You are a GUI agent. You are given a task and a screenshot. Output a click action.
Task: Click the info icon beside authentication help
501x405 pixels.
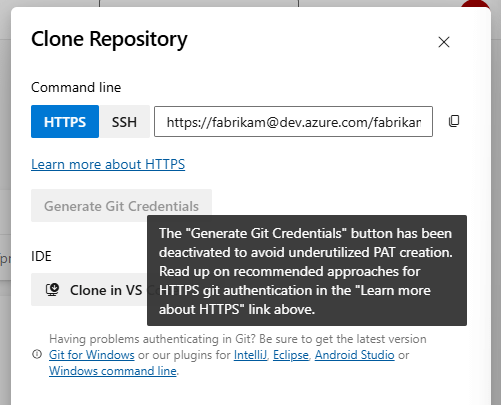point(37,354)
